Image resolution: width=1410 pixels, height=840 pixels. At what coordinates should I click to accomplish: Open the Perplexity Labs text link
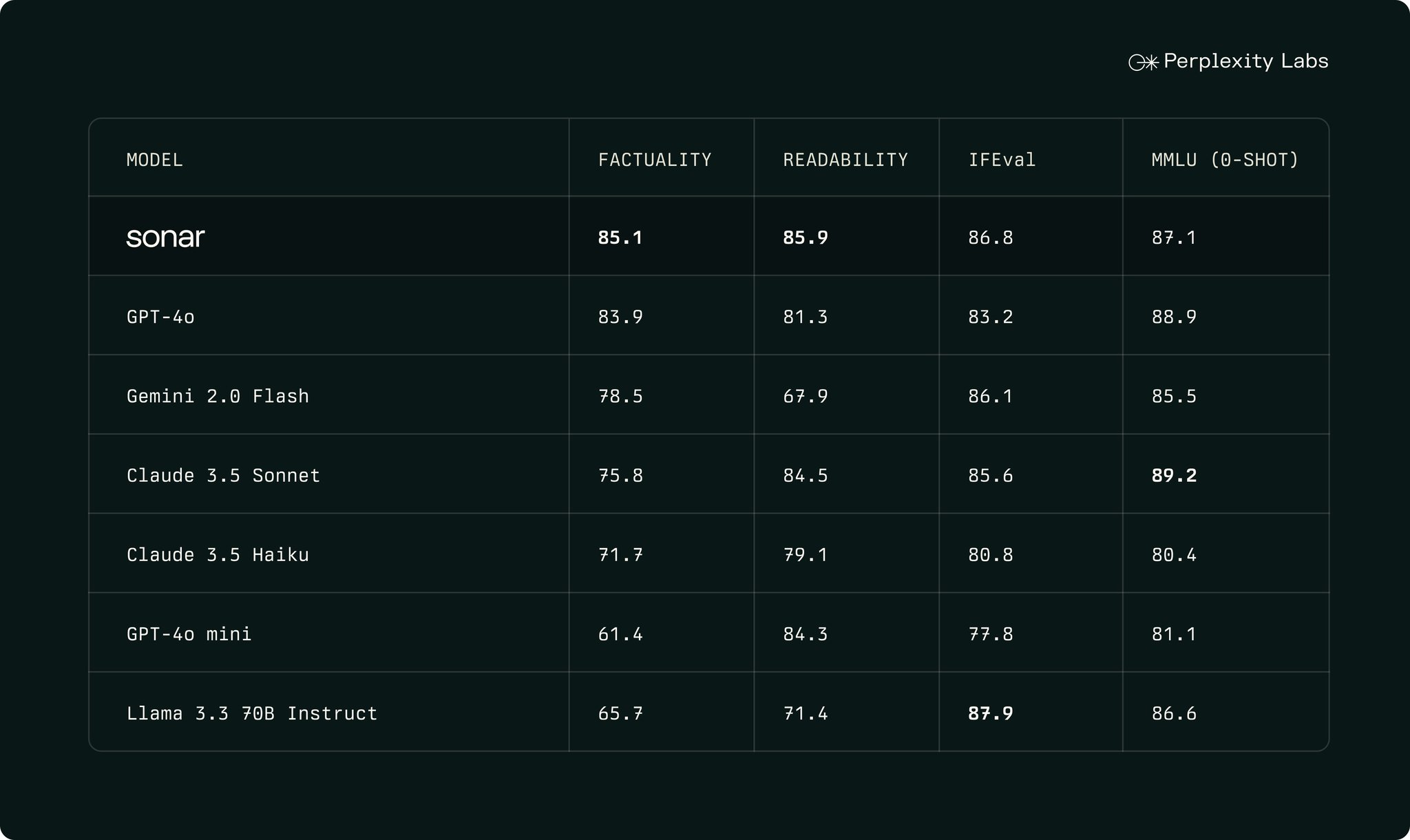pos(1245,62)
